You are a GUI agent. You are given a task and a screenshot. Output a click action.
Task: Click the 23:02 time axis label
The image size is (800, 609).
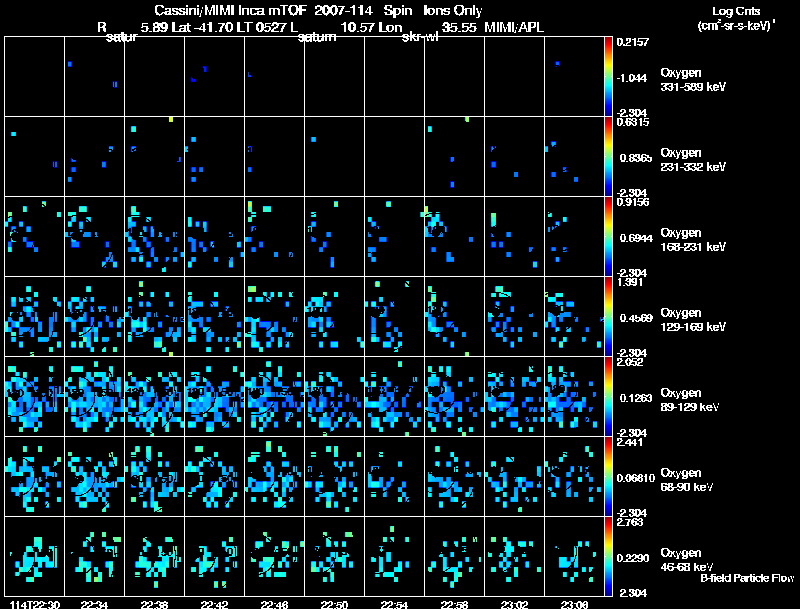click(514, 604)
